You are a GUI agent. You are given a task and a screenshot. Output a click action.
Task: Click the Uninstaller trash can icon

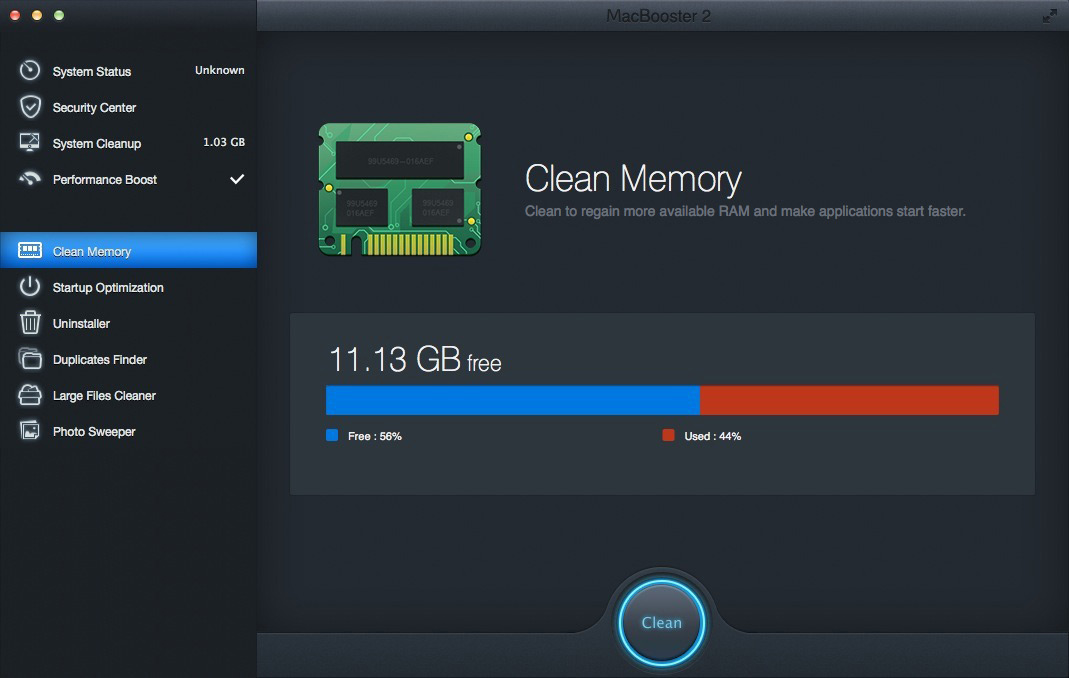[x=30, y=323]
